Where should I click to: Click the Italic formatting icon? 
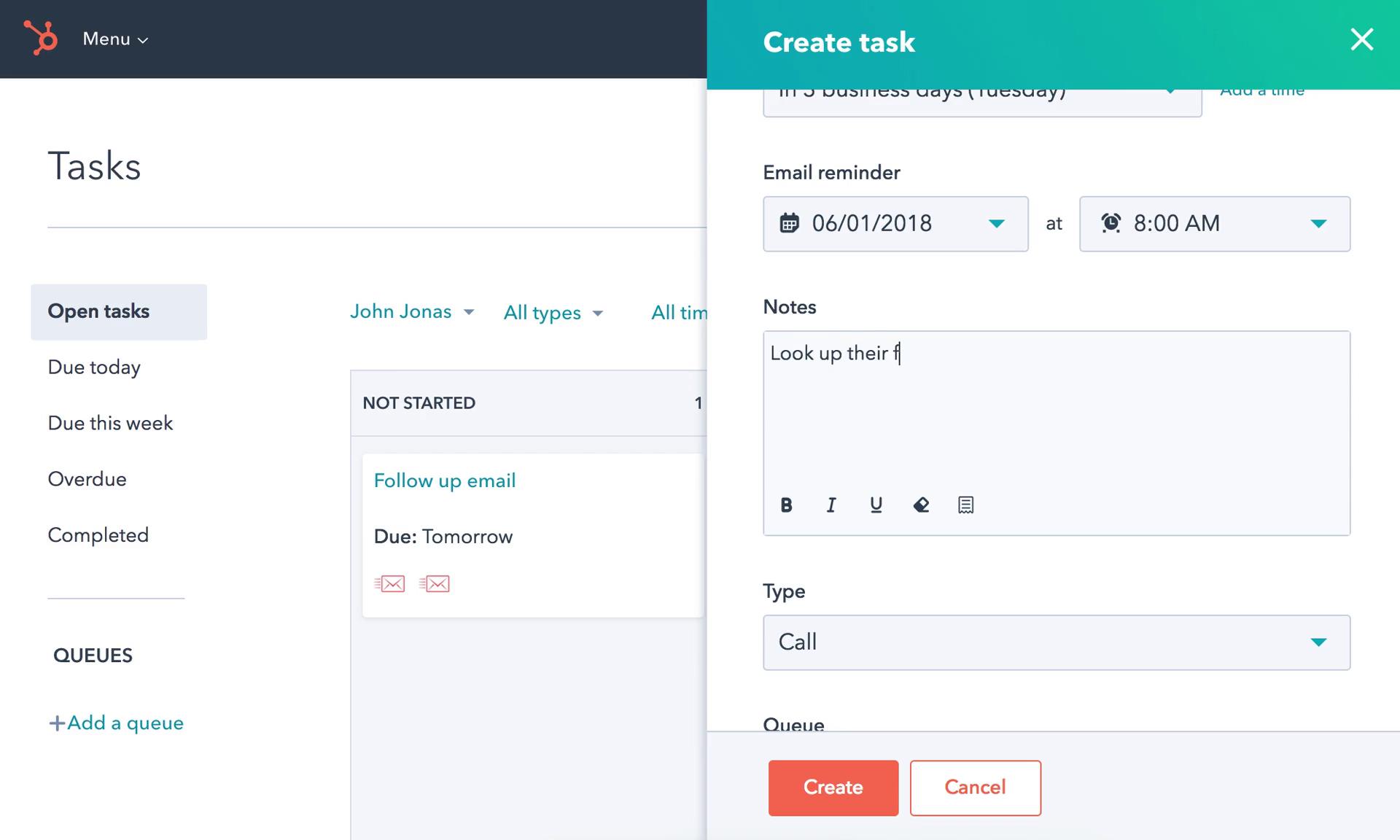(831, 504)
